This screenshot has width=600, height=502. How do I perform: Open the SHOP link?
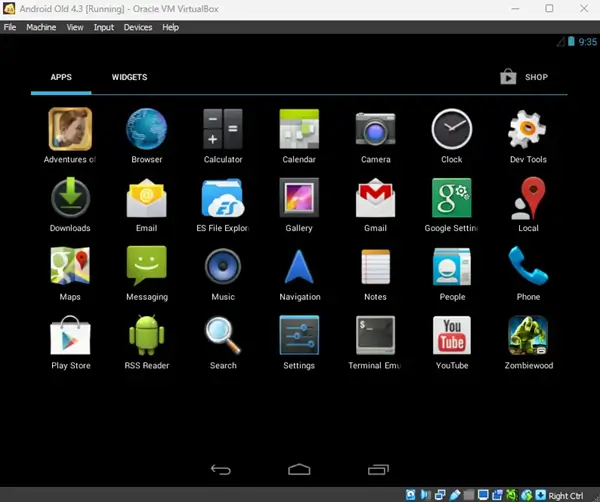pos(524,77)
